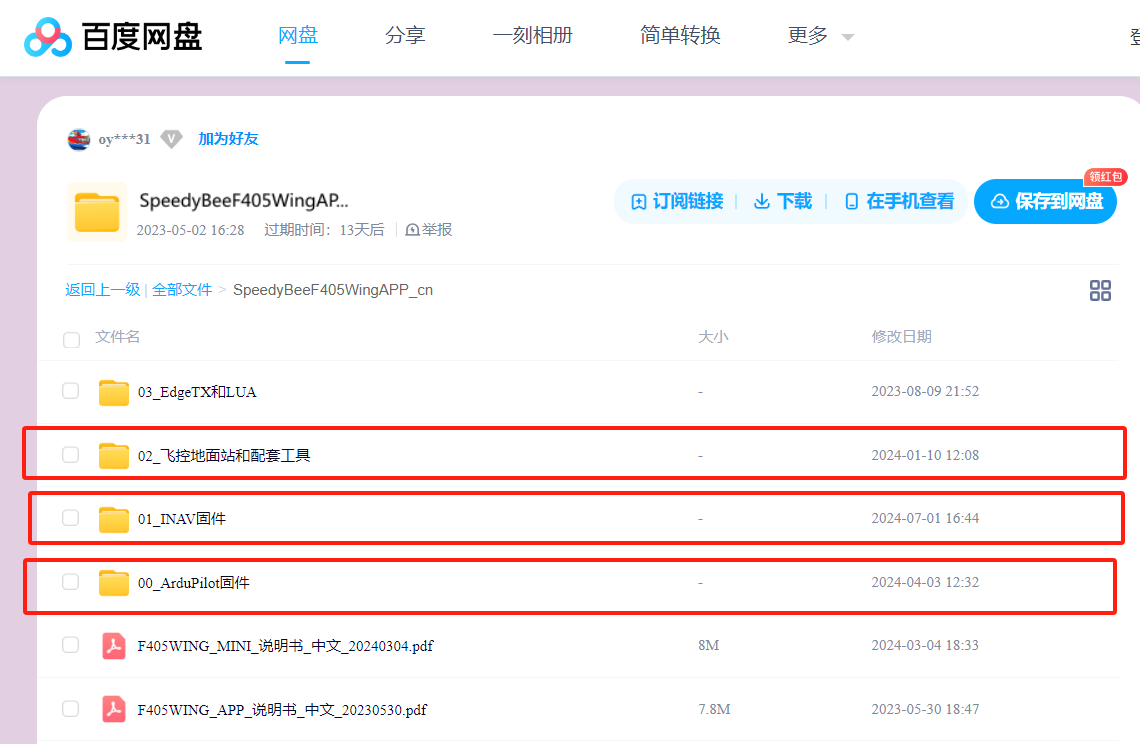1140x744 pixels.
Task: Open folder 00_ArduPilot固件 by name
Action: coord(193,583)
